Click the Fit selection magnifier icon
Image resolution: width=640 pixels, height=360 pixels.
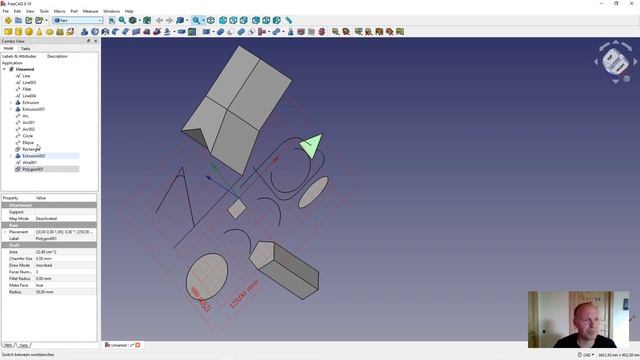122,20
